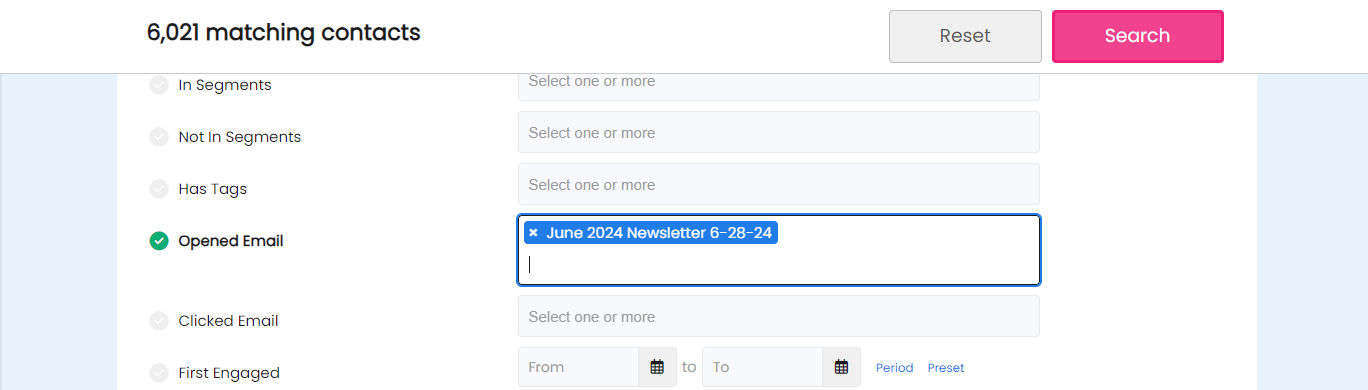Viewport: 1368px width, 390px height.
Task: Open the First Engaged To calendar icon
Action: pos(841,367)
